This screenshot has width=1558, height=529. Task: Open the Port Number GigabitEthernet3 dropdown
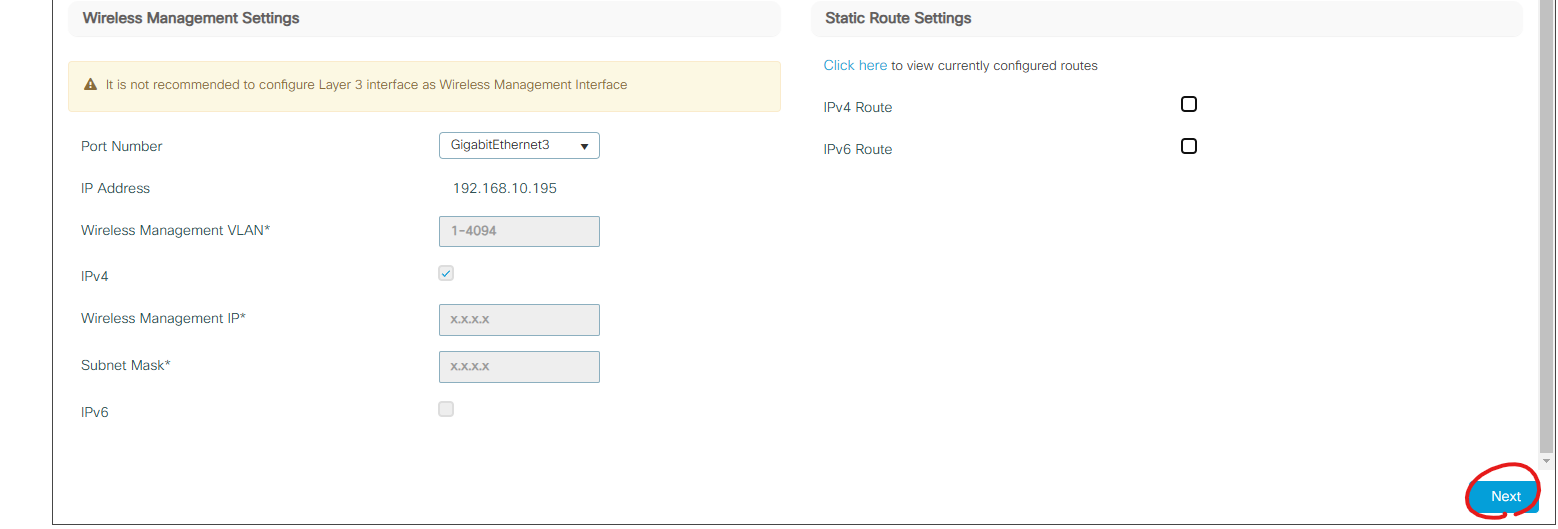click(519, 145)
